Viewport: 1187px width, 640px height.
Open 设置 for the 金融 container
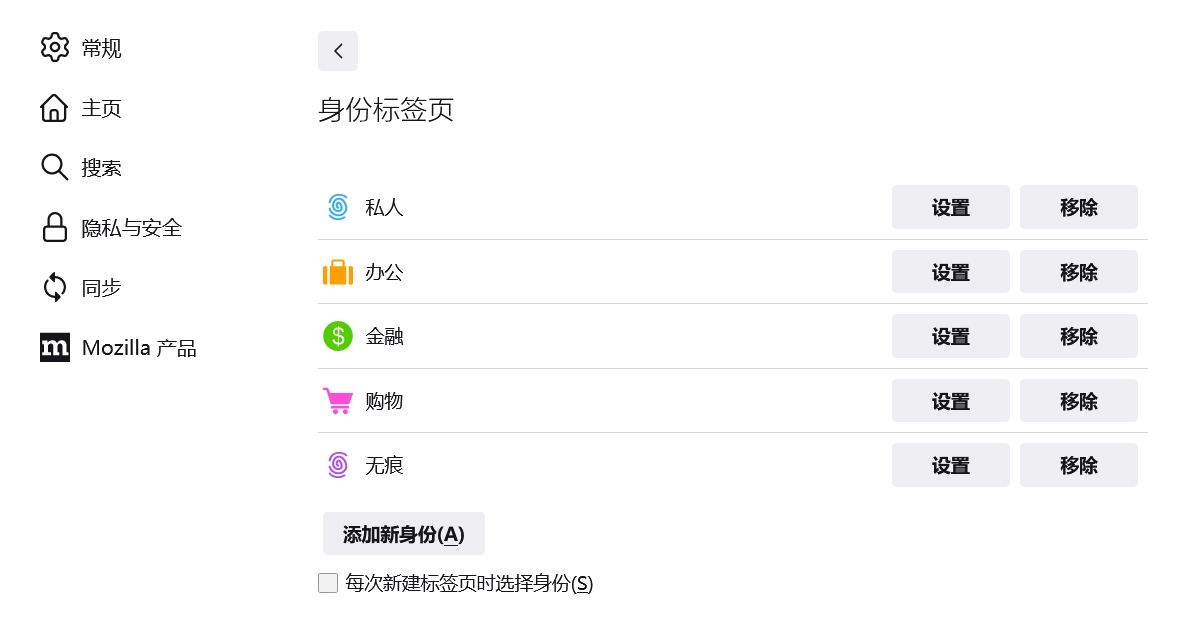950,336
